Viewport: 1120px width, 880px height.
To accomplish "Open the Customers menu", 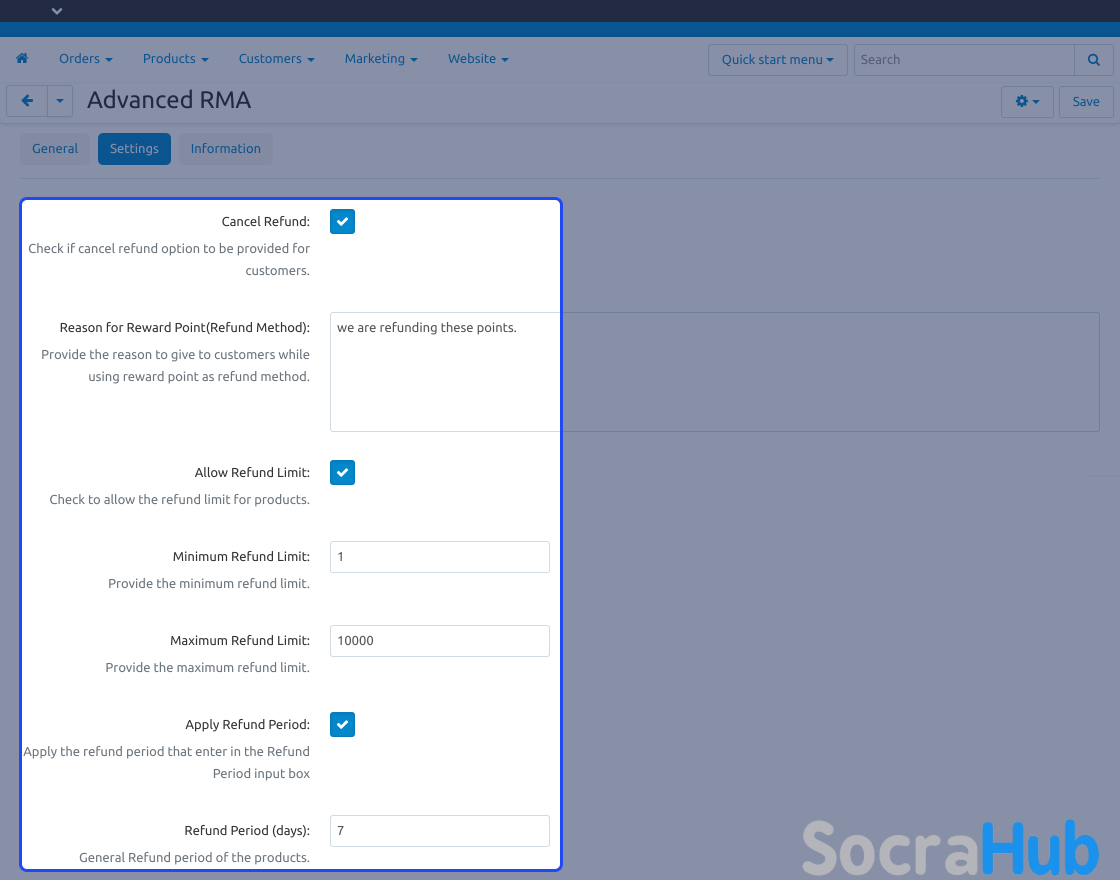I will point(276,59).
